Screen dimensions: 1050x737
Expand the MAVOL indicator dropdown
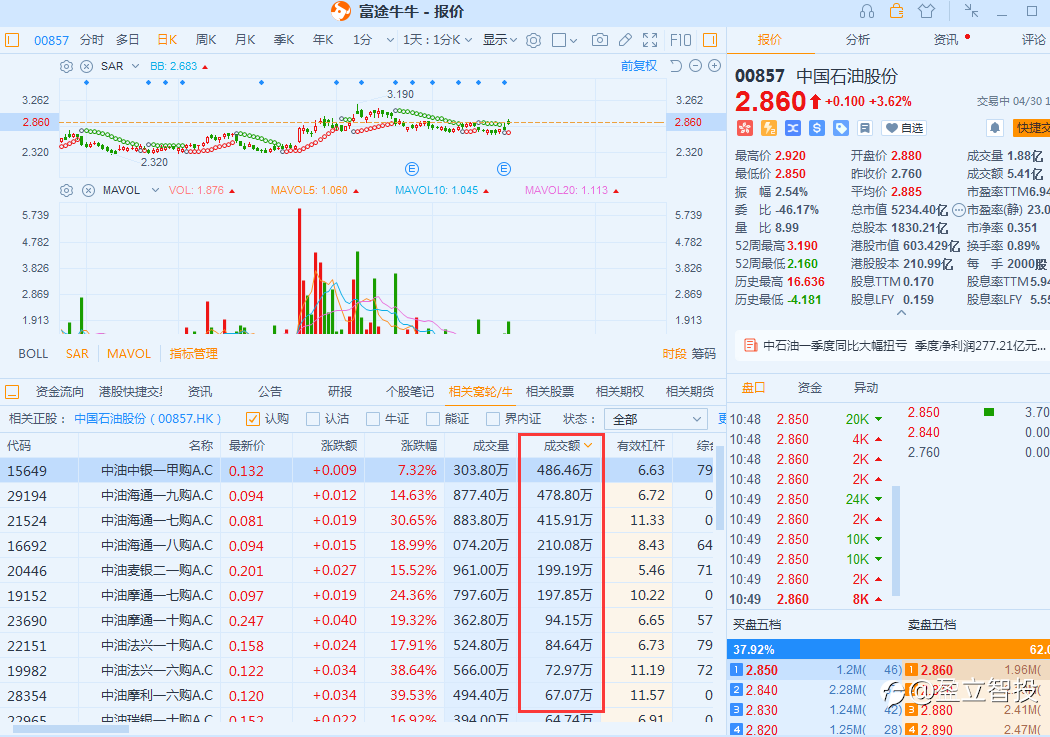click(x=155, y=191)
